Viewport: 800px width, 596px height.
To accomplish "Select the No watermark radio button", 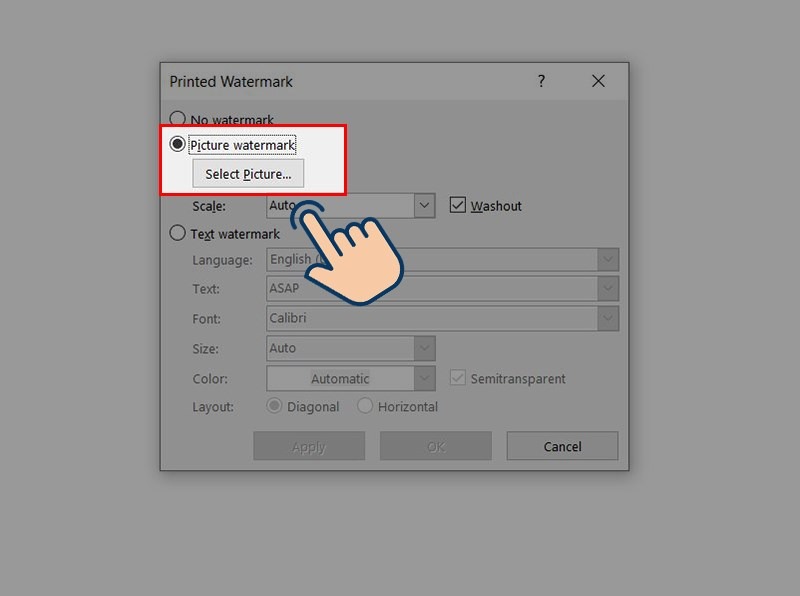I will (x=177, y=119).
